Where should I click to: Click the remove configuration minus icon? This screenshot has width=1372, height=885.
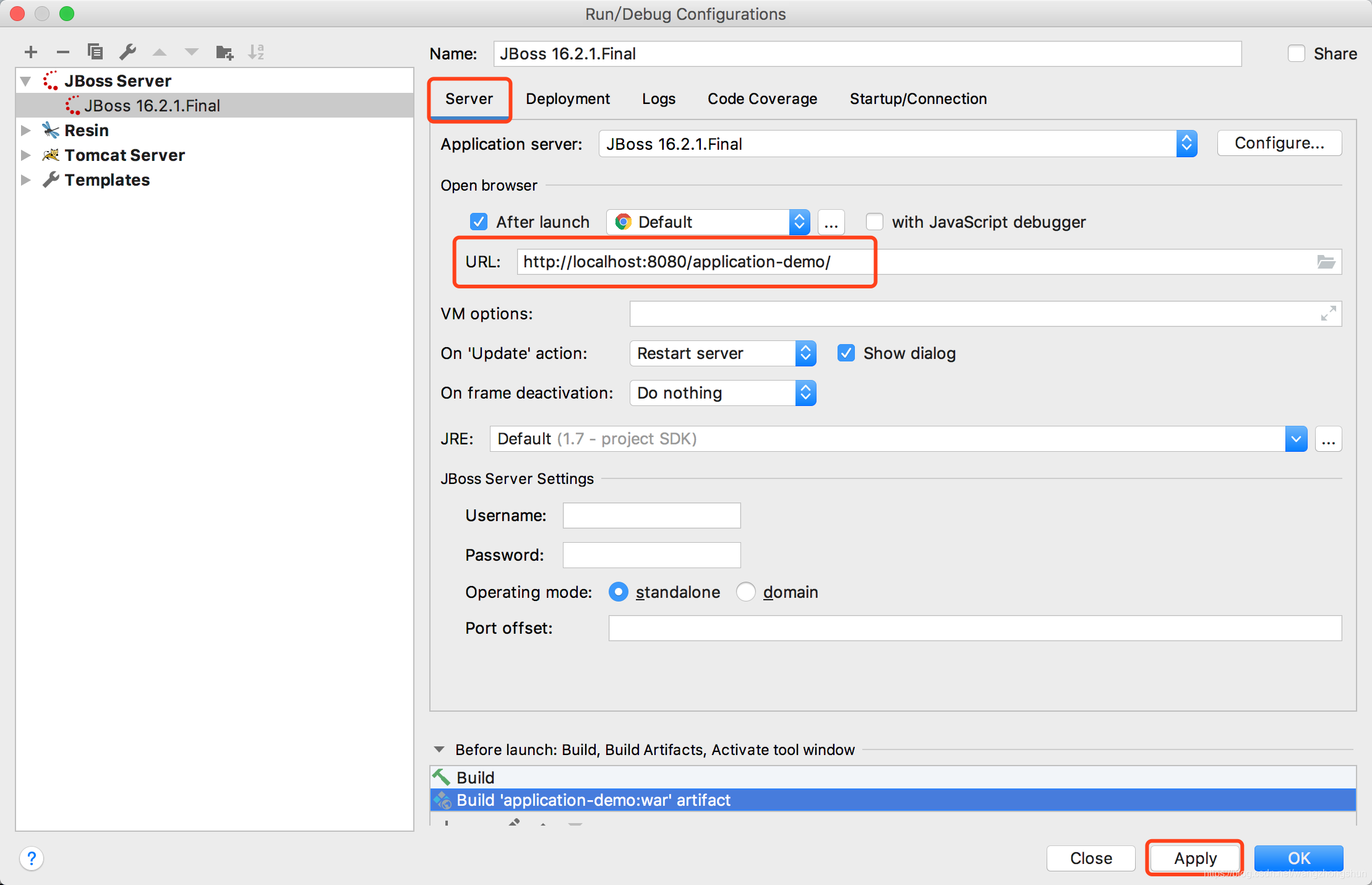pos(62,52)
